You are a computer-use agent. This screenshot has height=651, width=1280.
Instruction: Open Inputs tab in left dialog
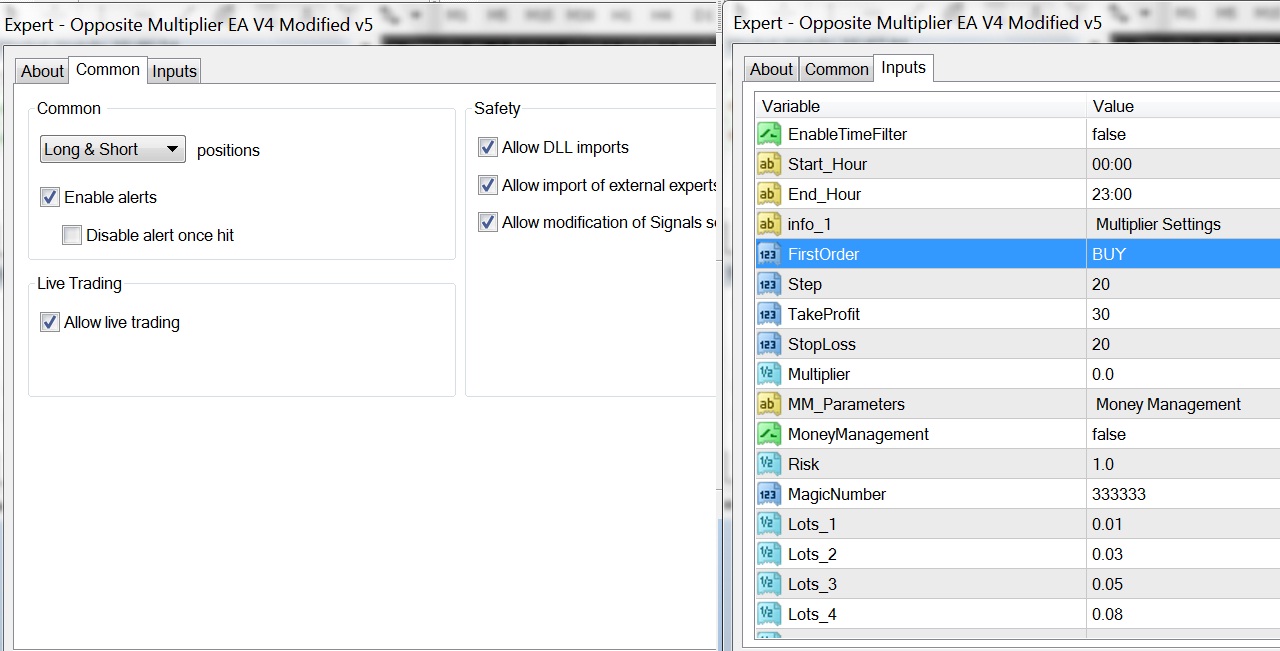[x=174, y=71]
